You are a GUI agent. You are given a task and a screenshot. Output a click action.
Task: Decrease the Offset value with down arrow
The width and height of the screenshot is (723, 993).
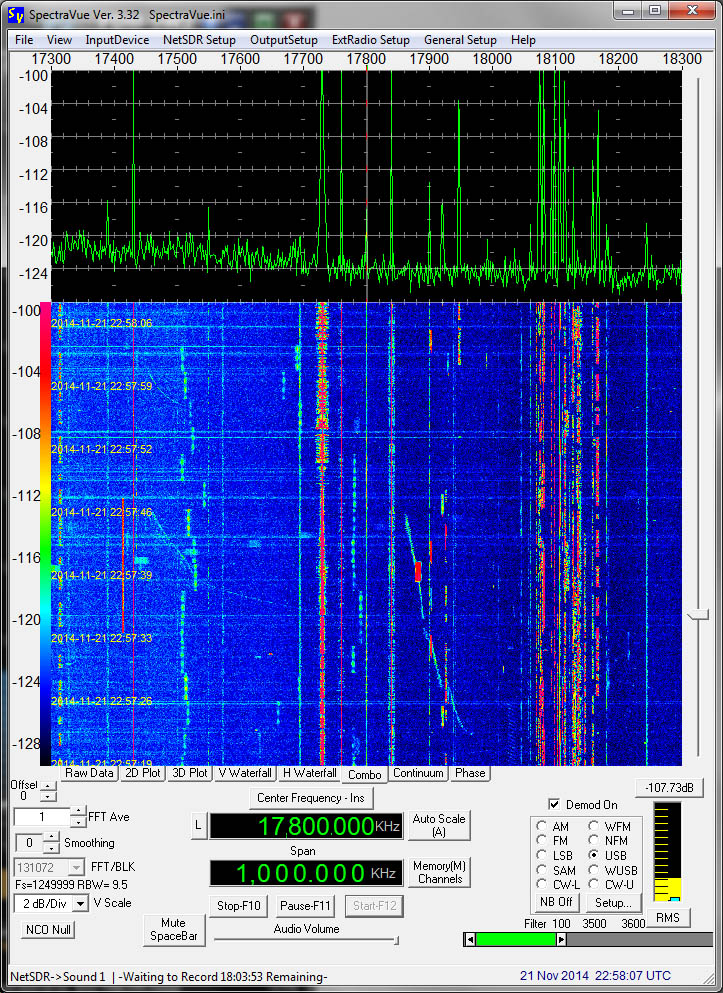(48, 797)
